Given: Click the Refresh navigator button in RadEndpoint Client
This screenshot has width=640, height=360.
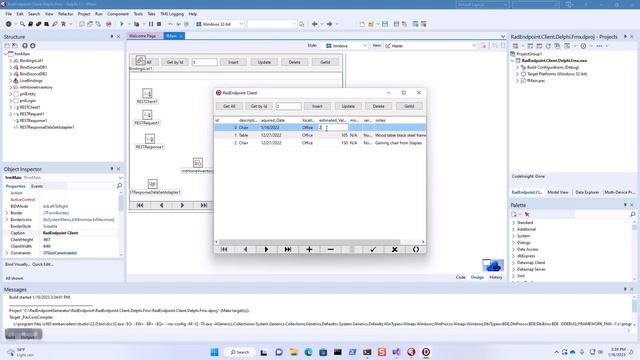Looking at the screenshot, I should coord(416,249).
